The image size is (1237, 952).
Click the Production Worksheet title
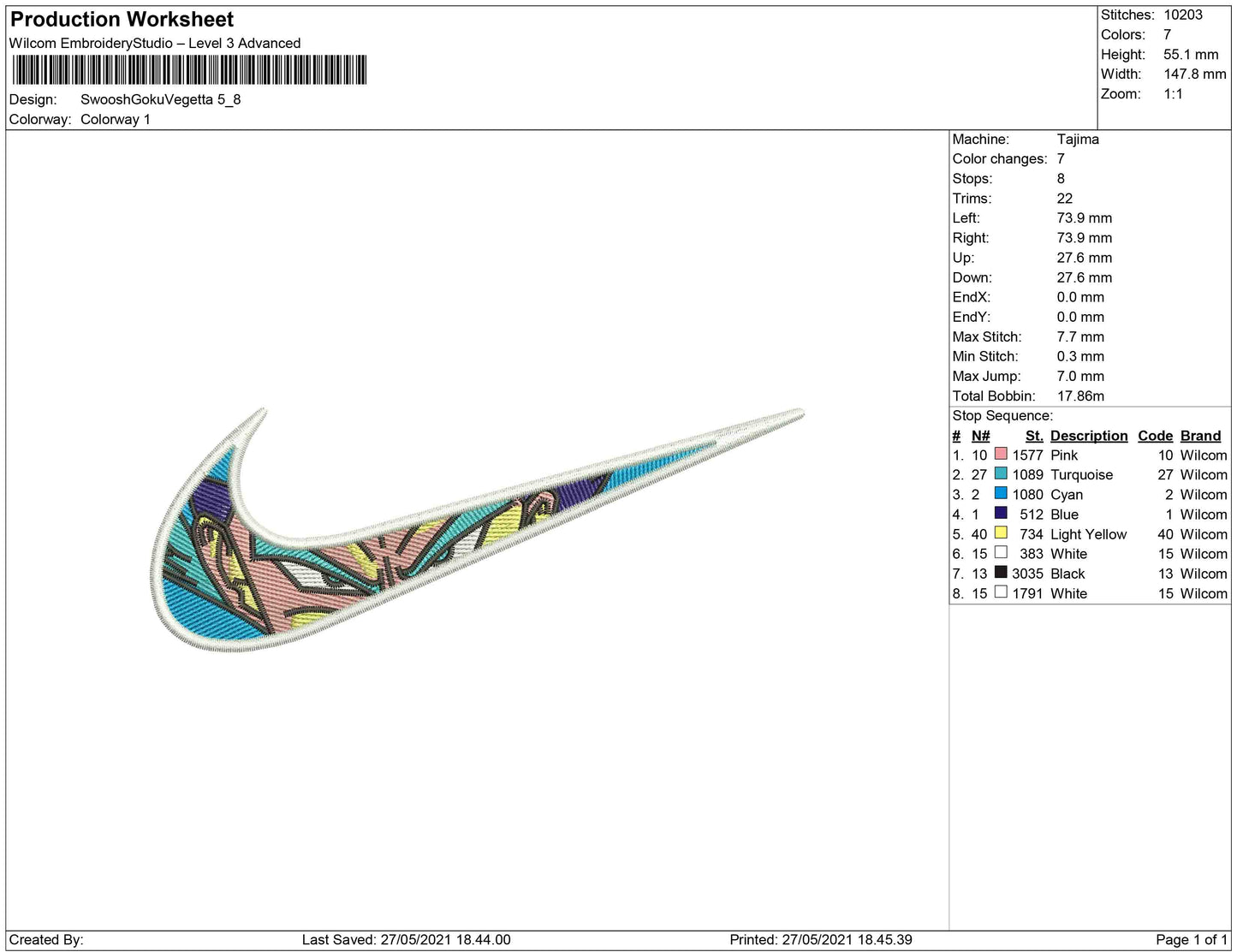[x=122, y=20]
